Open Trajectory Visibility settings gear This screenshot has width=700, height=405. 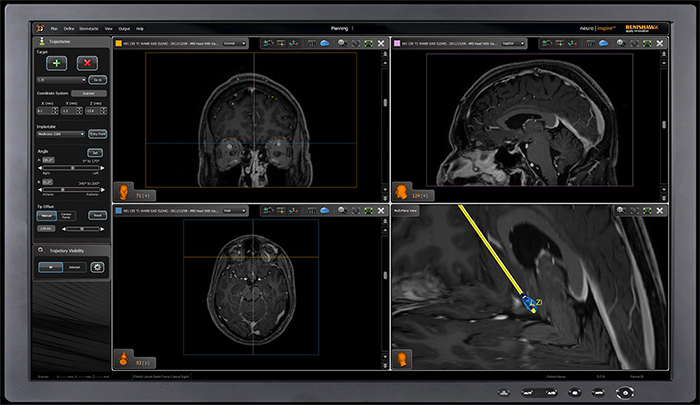point(98,268)
